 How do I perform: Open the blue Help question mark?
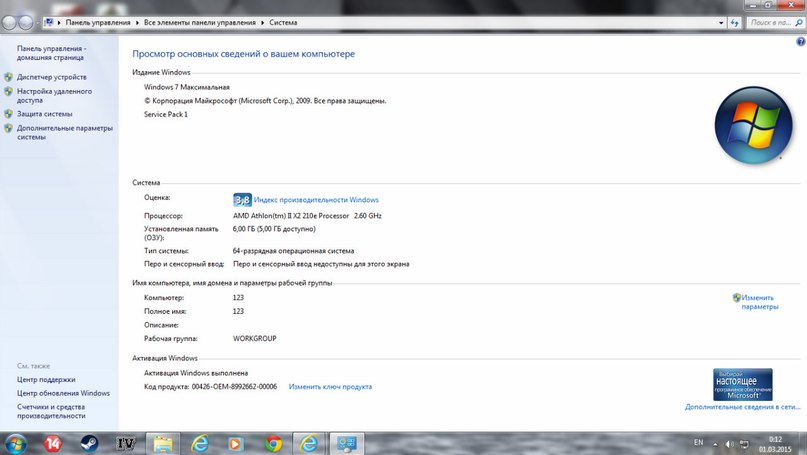point(801,42)
